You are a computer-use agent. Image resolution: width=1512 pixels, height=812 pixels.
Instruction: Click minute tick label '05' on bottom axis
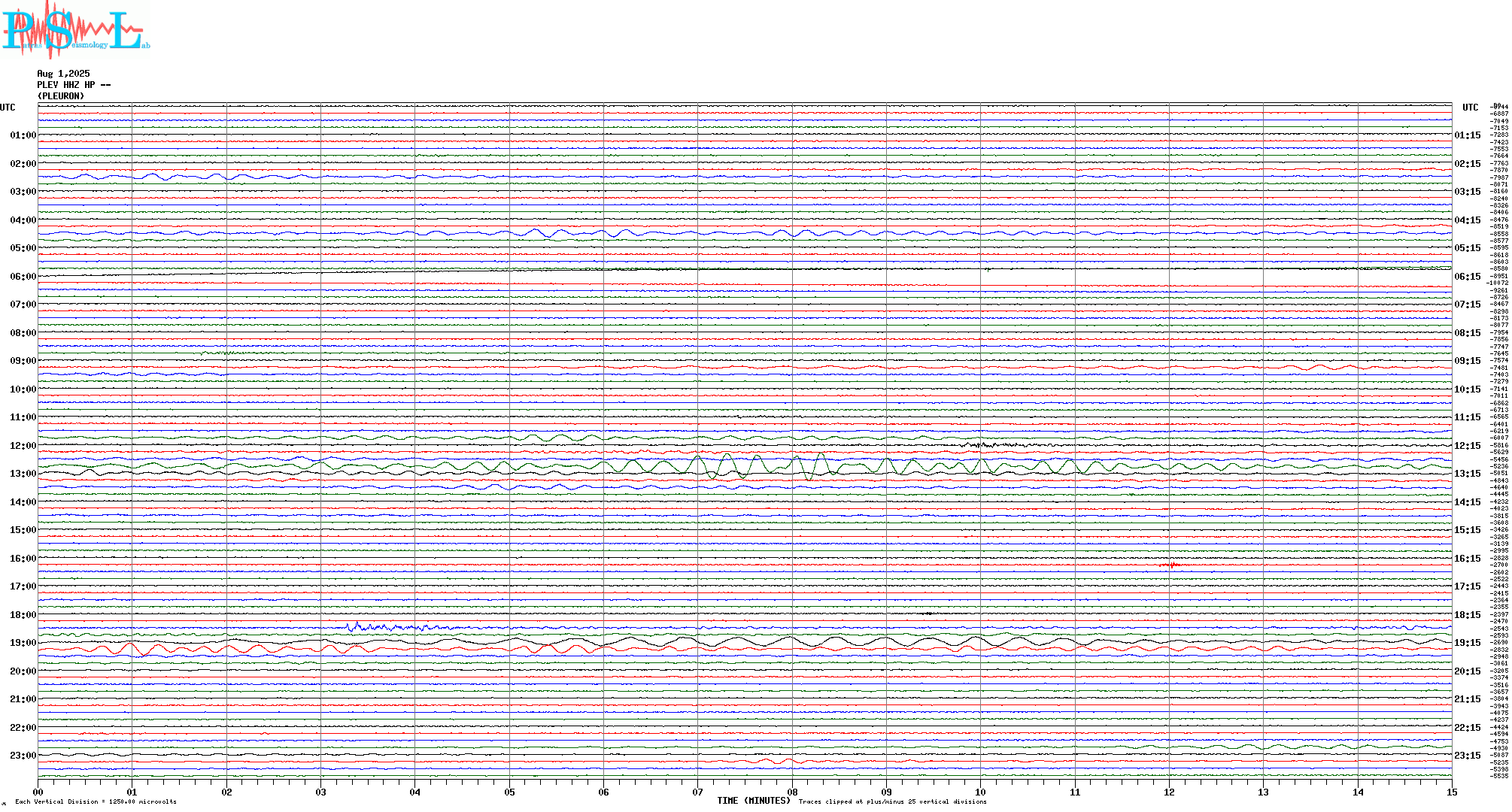[x=509, y=792]
